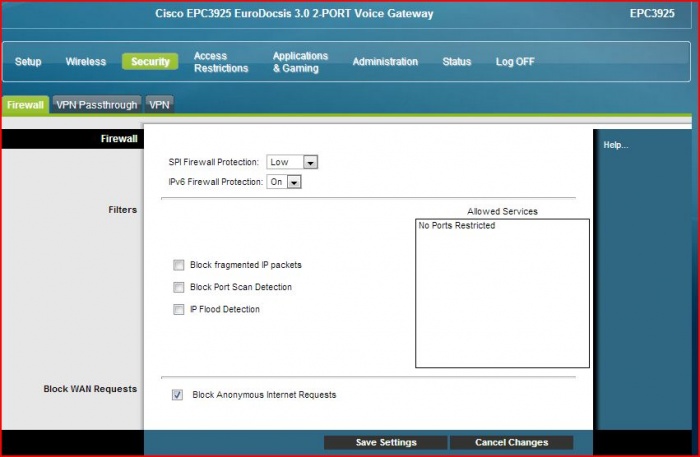Click inside the Allowed Services list box
700x457 pixels.
coord(502,293)
